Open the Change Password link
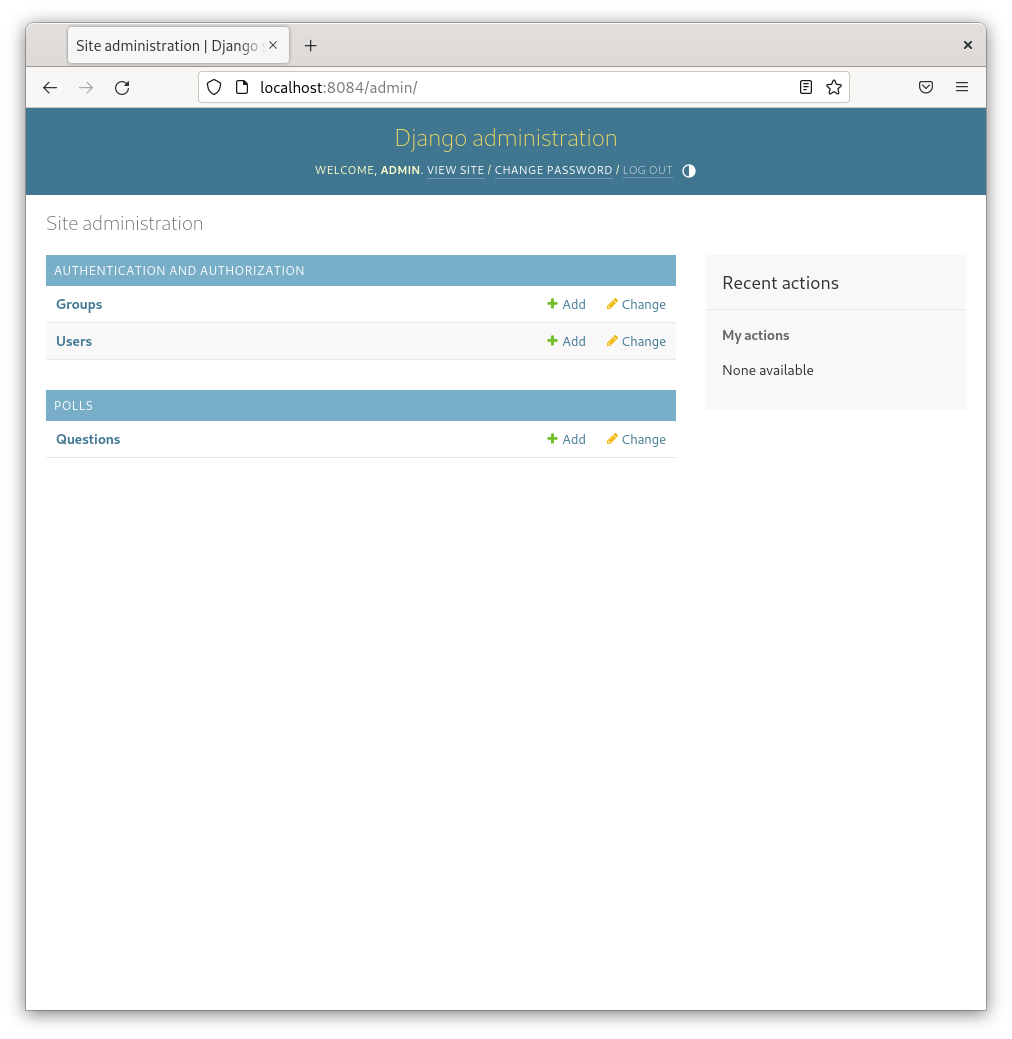 [x=553, y=171]
